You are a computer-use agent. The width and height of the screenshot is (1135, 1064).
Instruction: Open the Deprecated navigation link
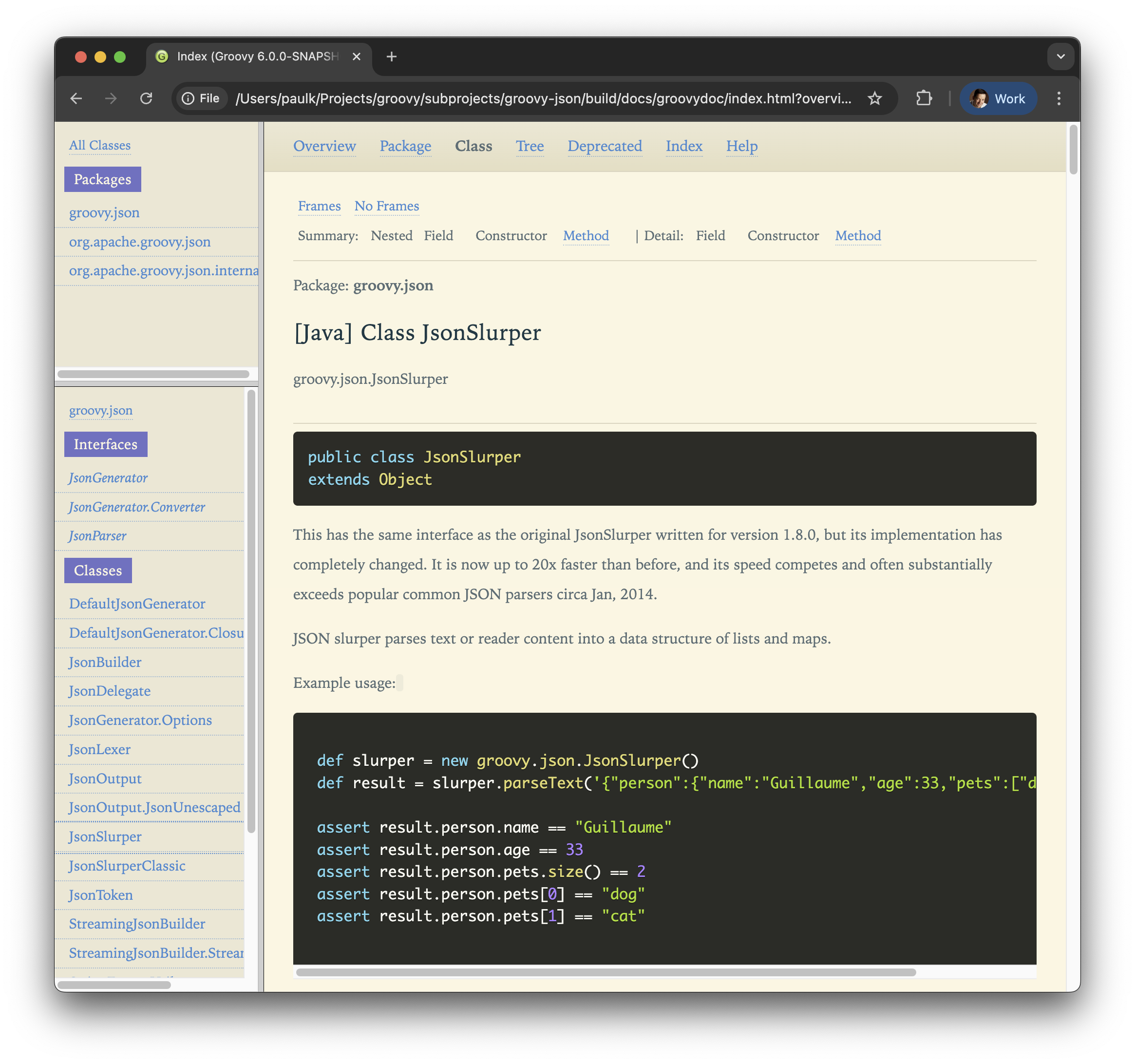605,146
